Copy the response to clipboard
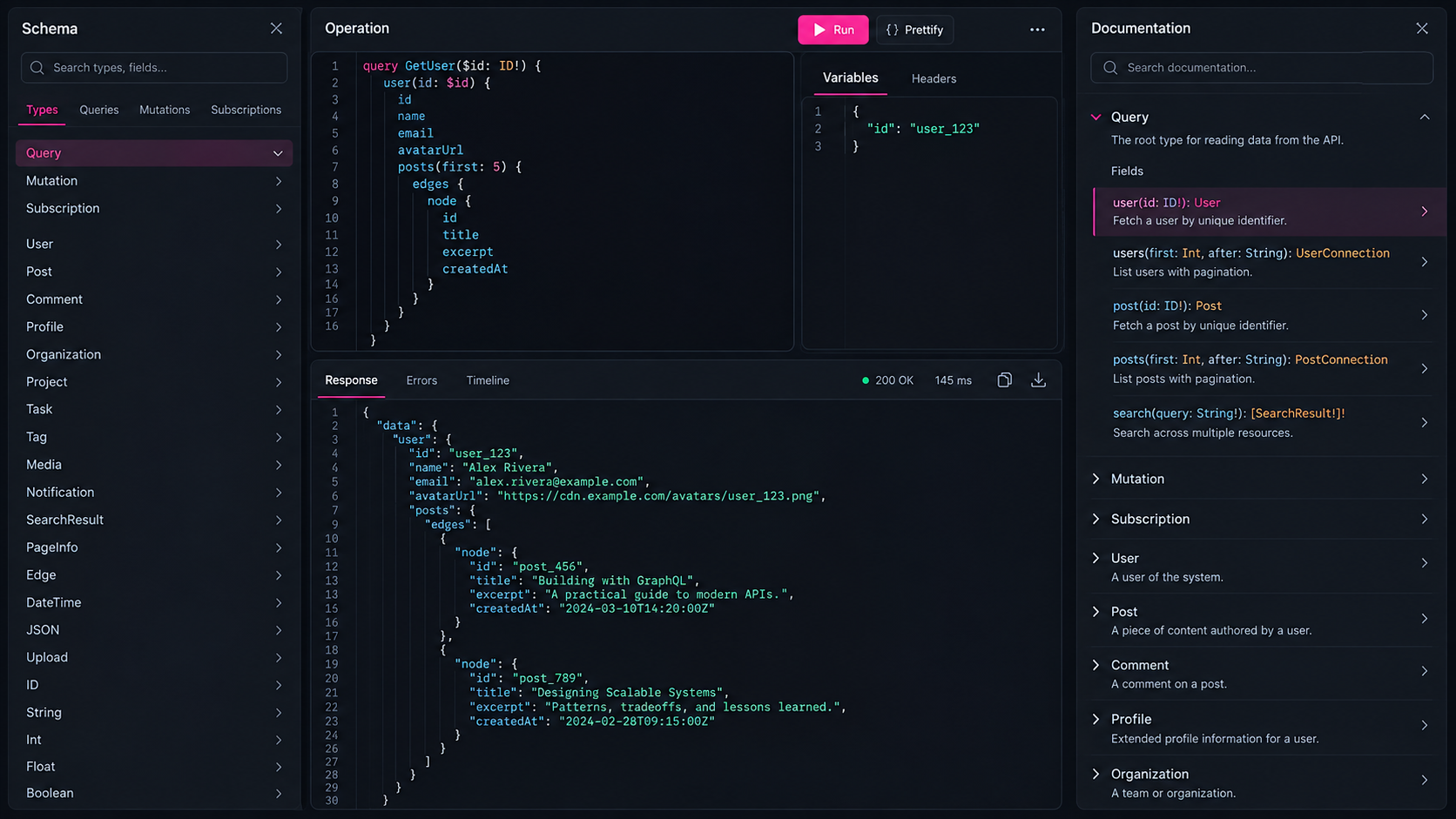This screenshot has height=819, width=1456. [1004, 380]
